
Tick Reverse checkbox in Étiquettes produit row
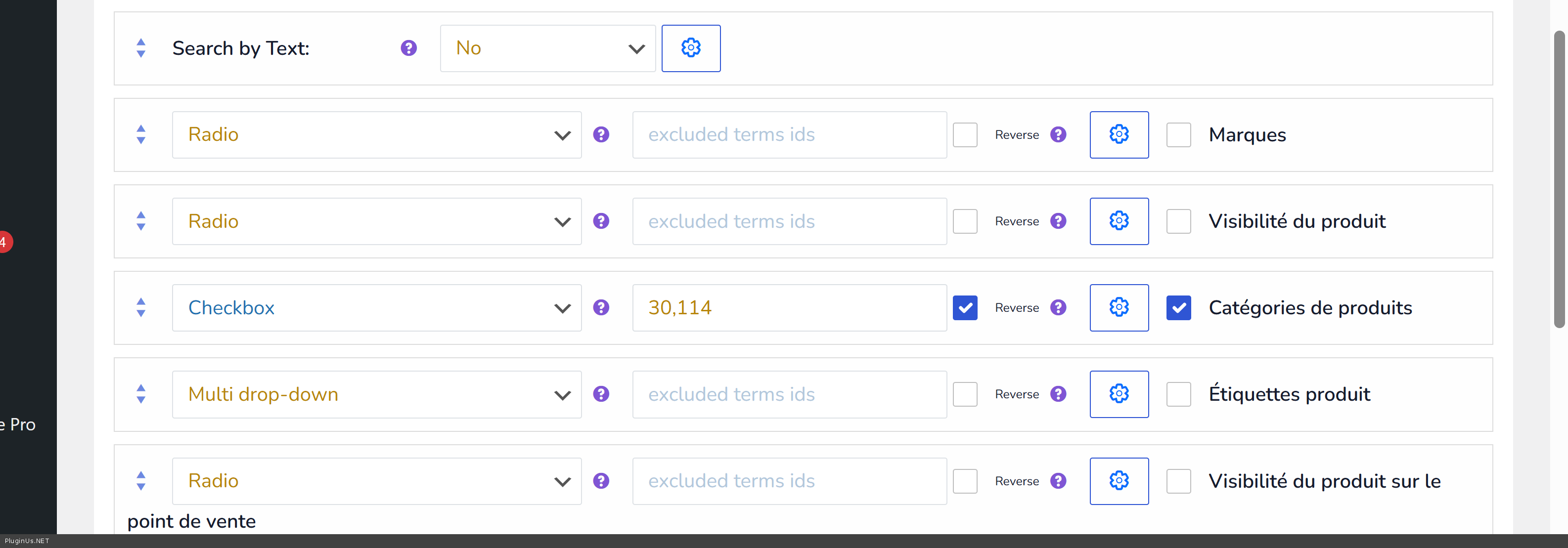tap(965, 394)
